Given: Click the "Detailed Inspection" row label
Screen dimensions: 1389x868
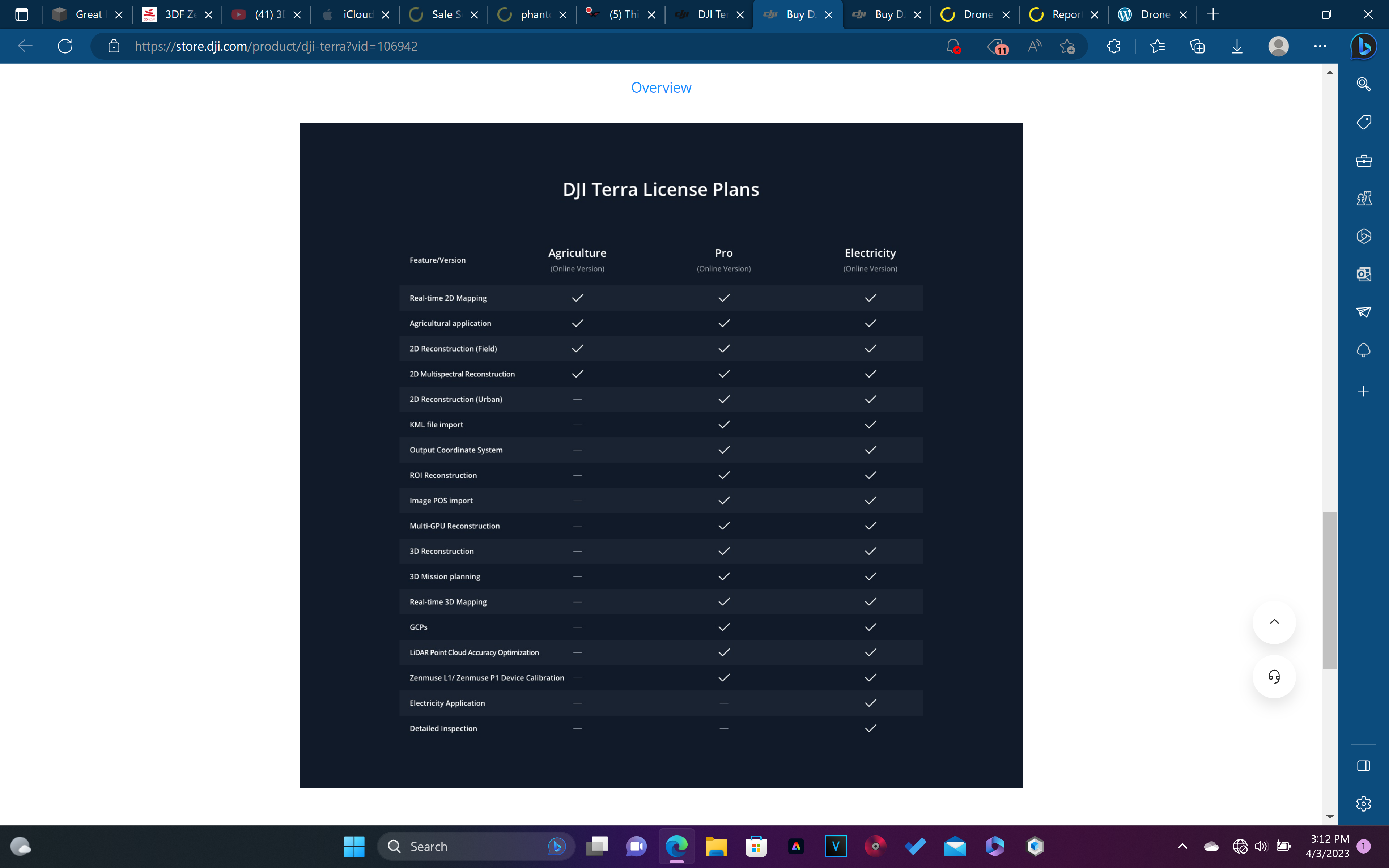Looking at the screenshot, I should [443, 728].
